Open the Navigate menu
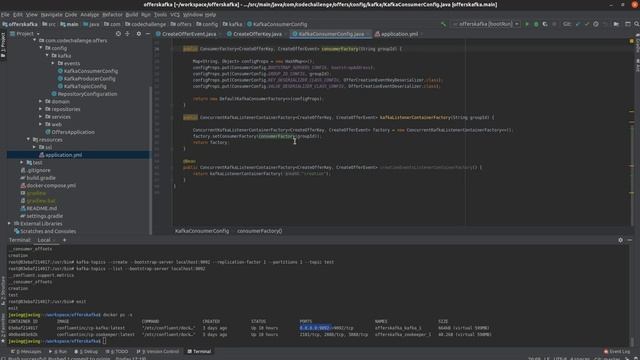The width and height of the screenshot is (640, 360). (52, 14)
